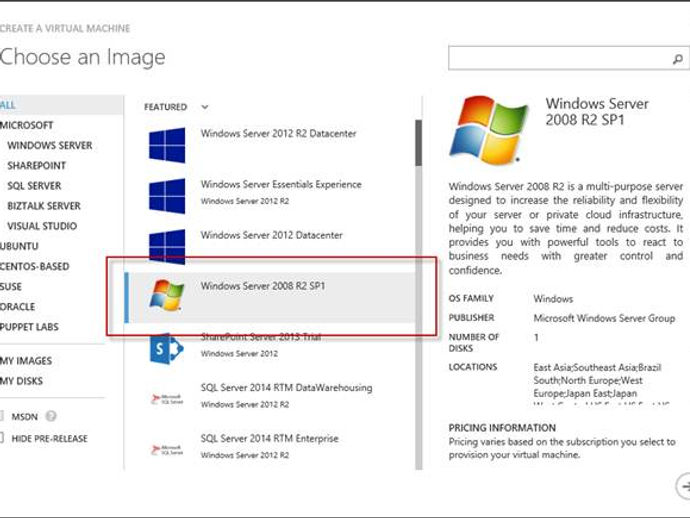Select the Microsoft category
The height and width of the screenshot is (518, 690).
26,125
